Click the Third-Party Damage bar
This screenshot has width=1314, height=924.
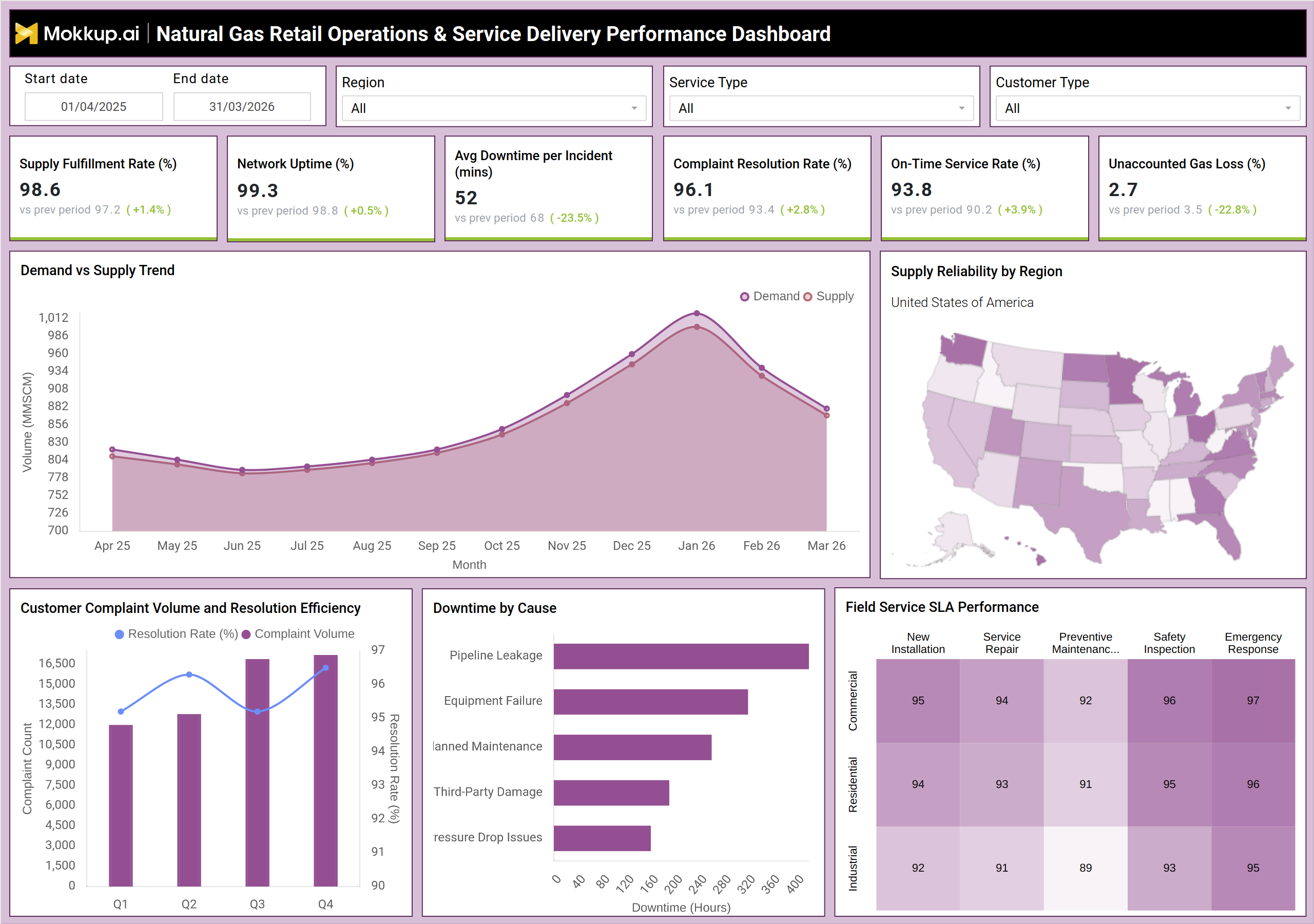[611, 792]
